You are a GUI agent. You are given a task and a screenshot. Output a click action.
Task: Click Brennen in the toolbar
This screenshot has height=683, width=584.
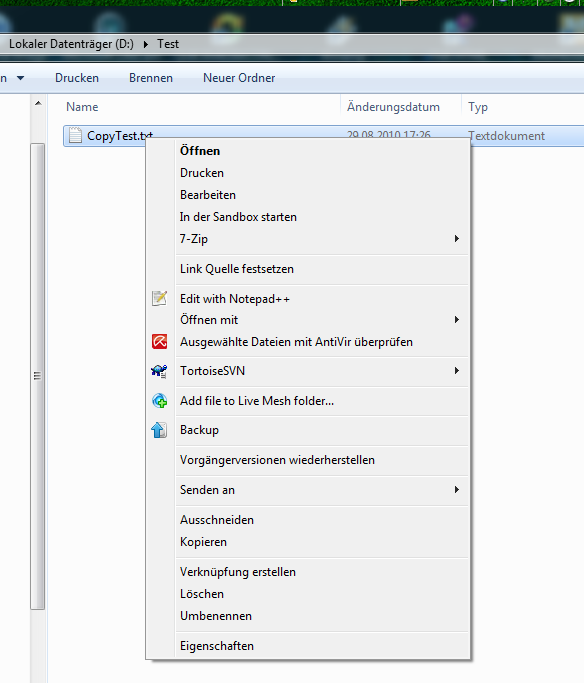pos(151,78)
